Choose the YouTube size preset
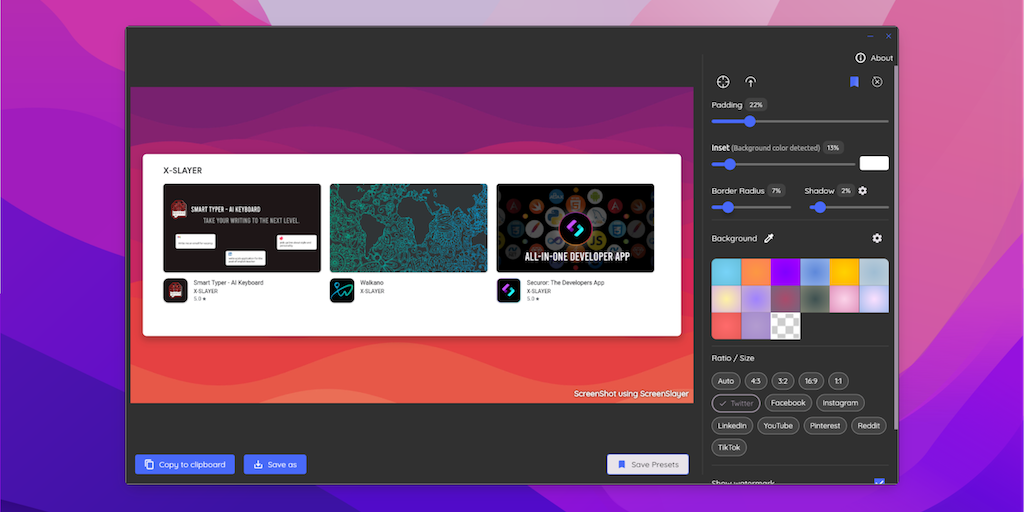Image resolution: width=1024 pixels, height=512 pixels. click(x=778, y=426)
